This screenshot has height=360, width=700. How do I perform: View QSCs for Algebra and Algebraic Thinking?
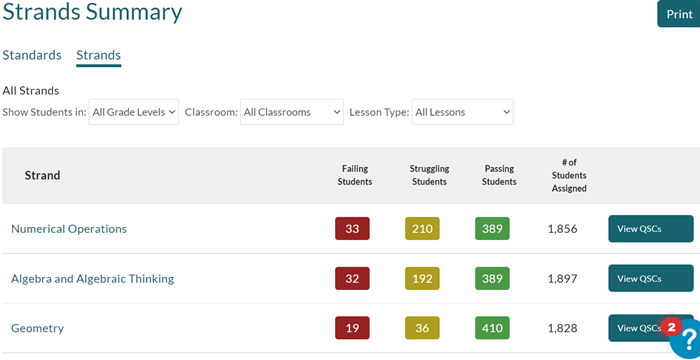[651, 278]
